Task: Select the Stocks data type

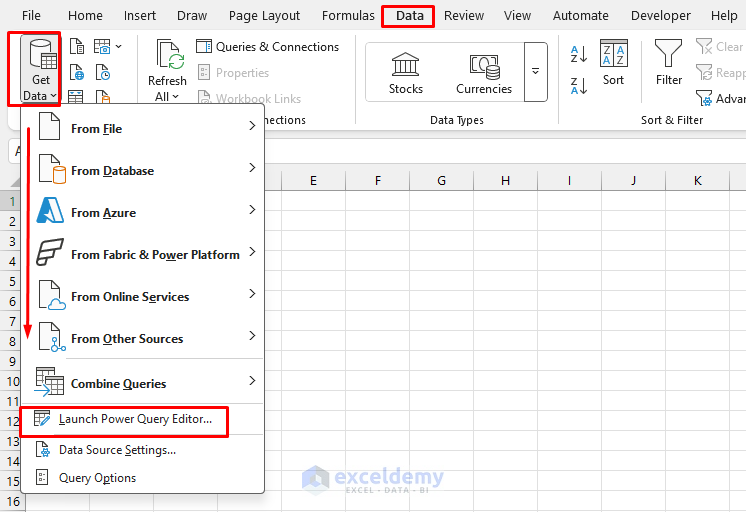Action: click(405, 73)
